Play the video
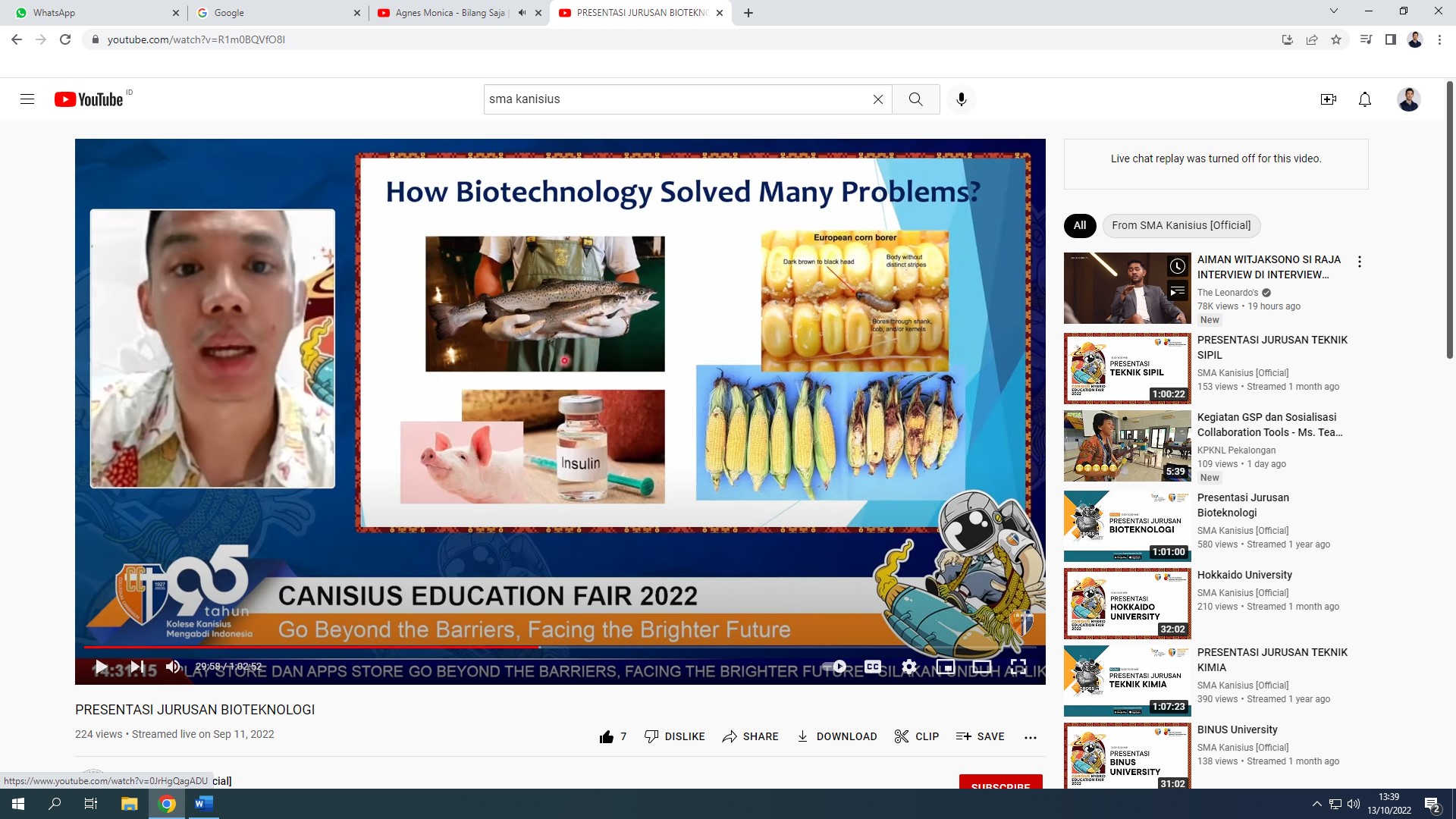The width and height of the screenshot is (1456, 819). coord(101,667)
